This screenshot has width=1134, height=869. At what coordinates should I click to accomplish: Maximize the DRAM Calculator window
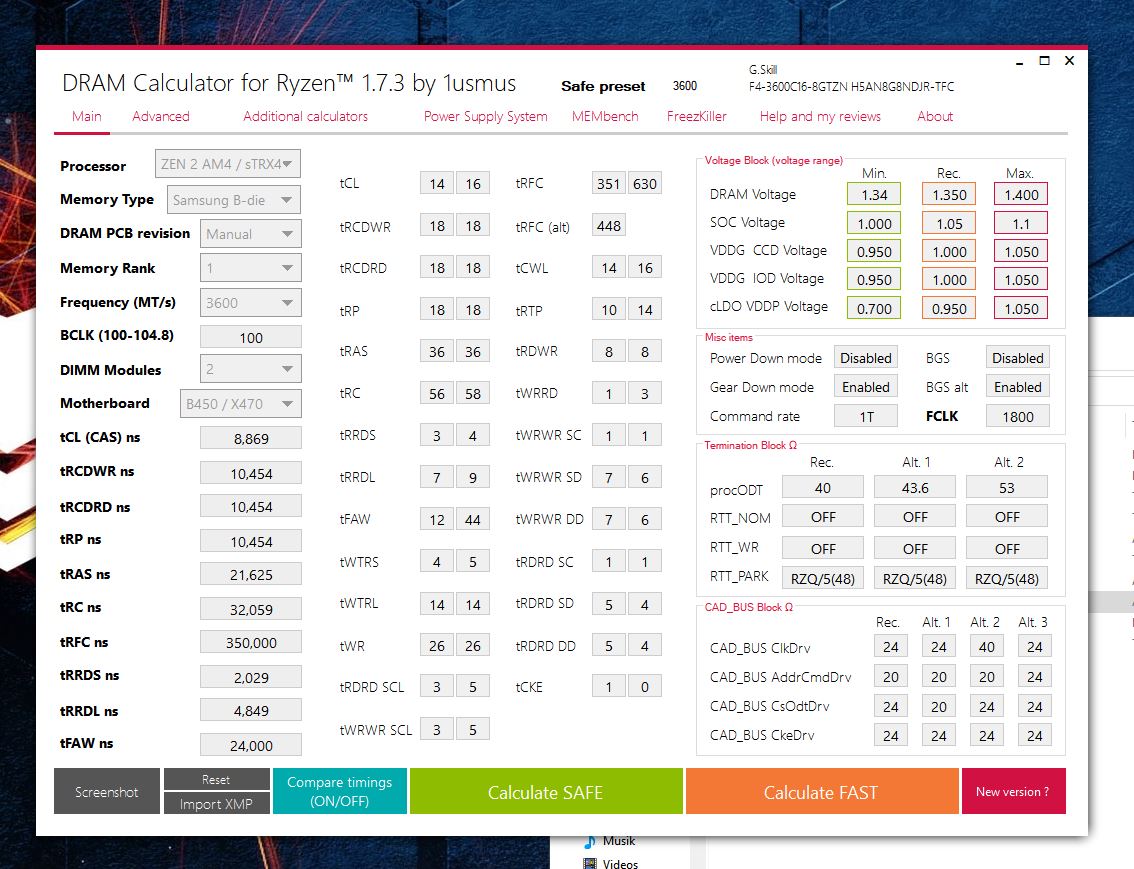pyautogui.click(x=1044, y=61)
